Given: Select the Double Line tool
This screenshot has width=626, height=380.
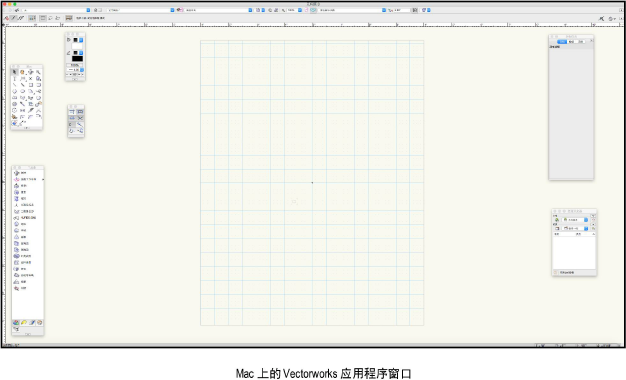Looking at the screenshot, I should [x=23, y=85].
